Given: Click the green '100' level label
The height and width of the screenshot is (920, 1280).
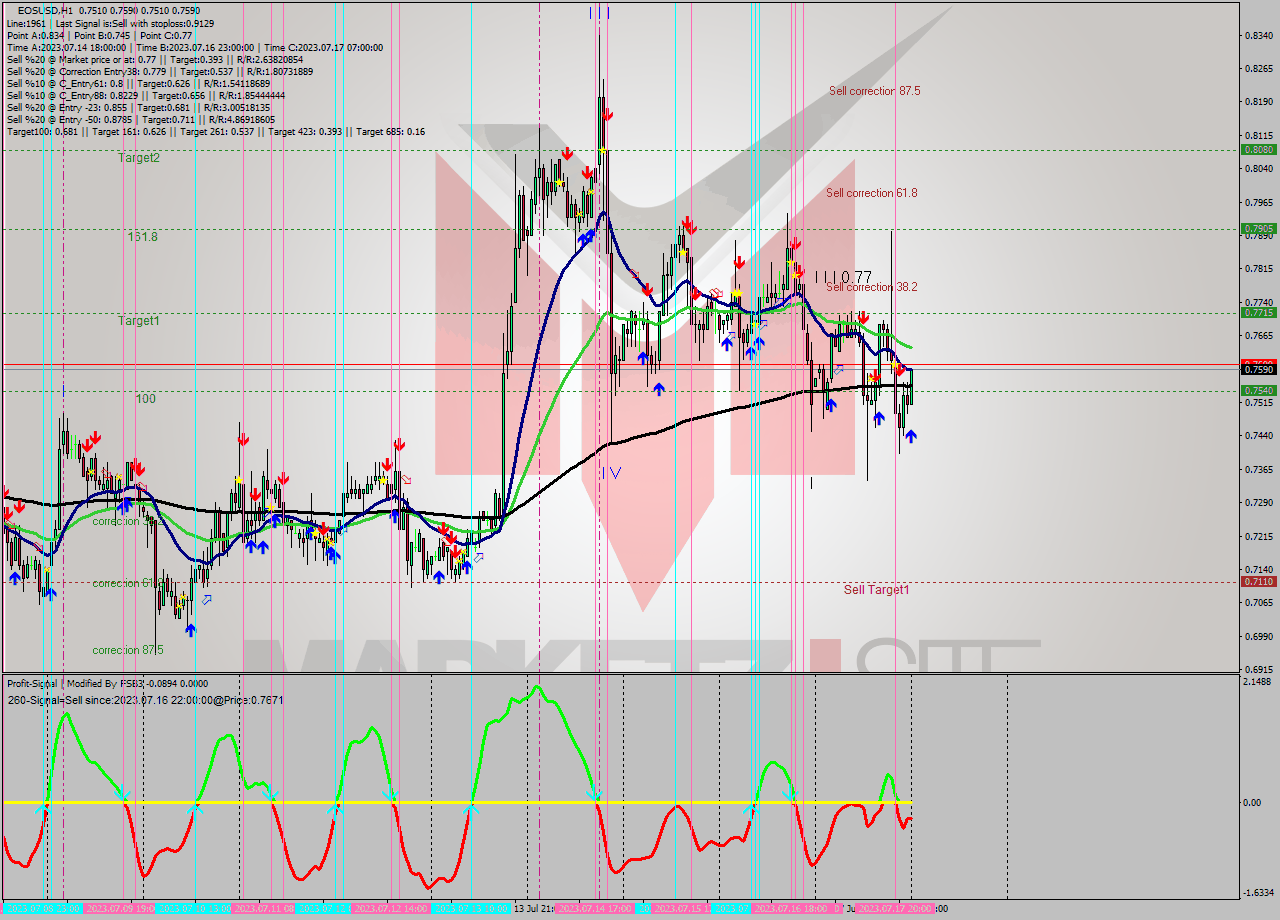Looking at the screenshot, I should click(146, 399).
